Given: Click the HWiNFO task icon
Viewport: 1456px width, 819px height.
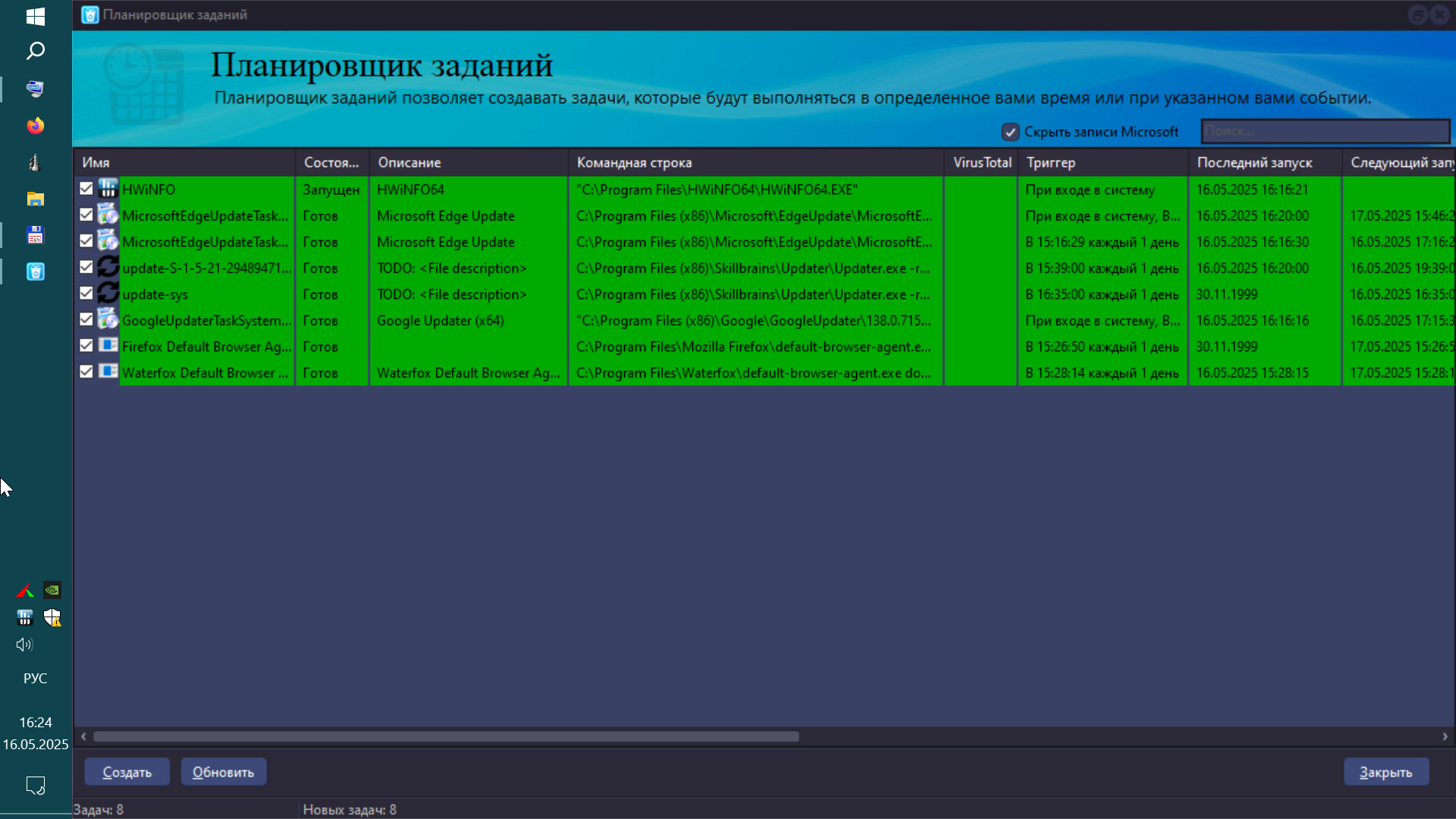Looking at the screenshot, I should click(108, 189).
